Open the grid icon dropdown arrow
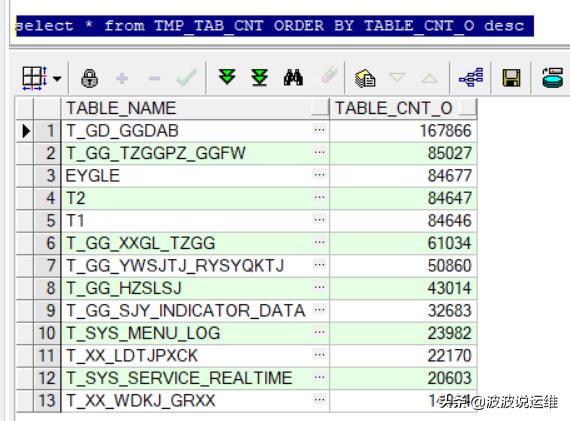 (57, 78)
